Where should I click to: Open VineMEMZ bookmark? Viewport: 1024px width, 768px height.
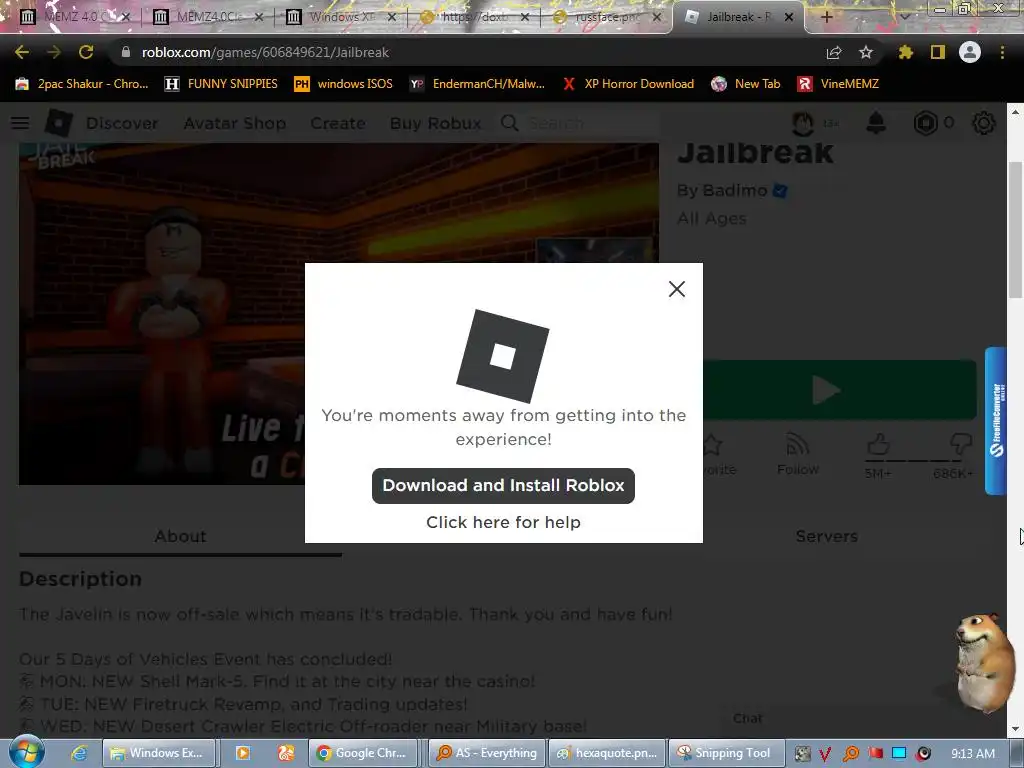click(839, 84)
